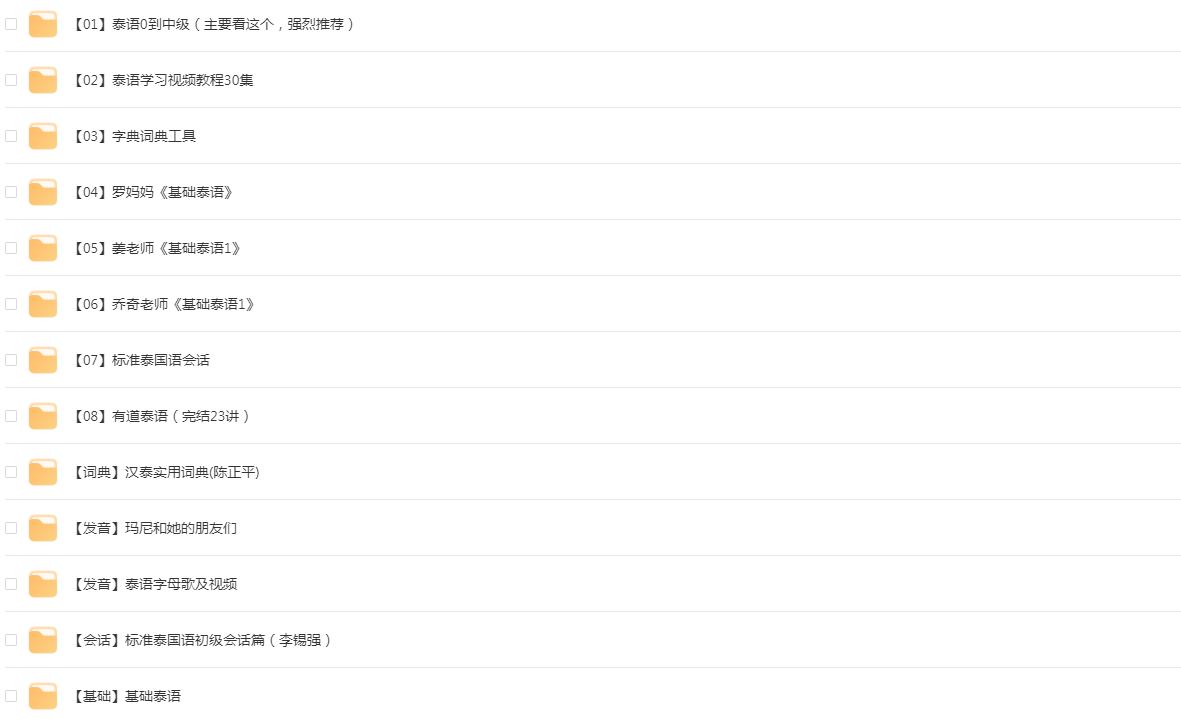
Task: Click folder icon for 【08】有道泰语
Action: coord(43,416)
